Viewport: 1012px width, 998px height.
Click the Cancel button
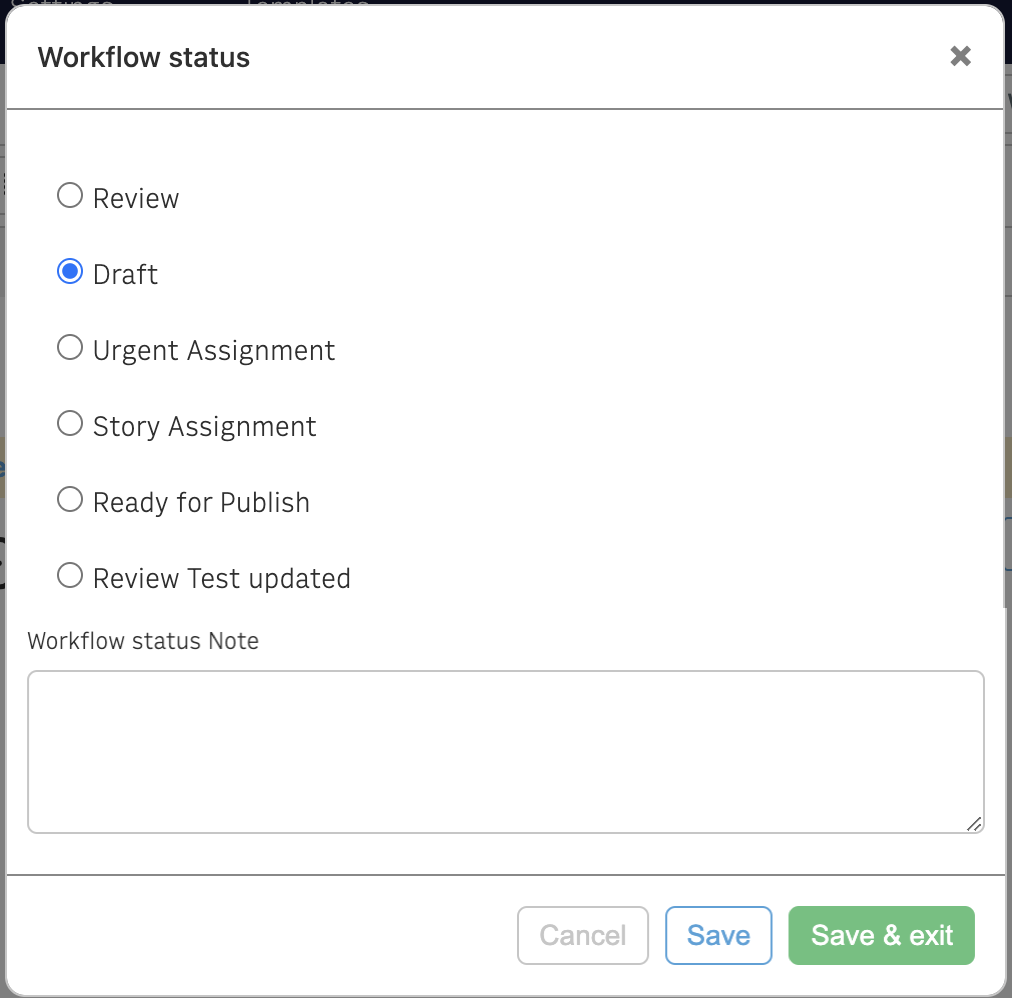(582, 935)
